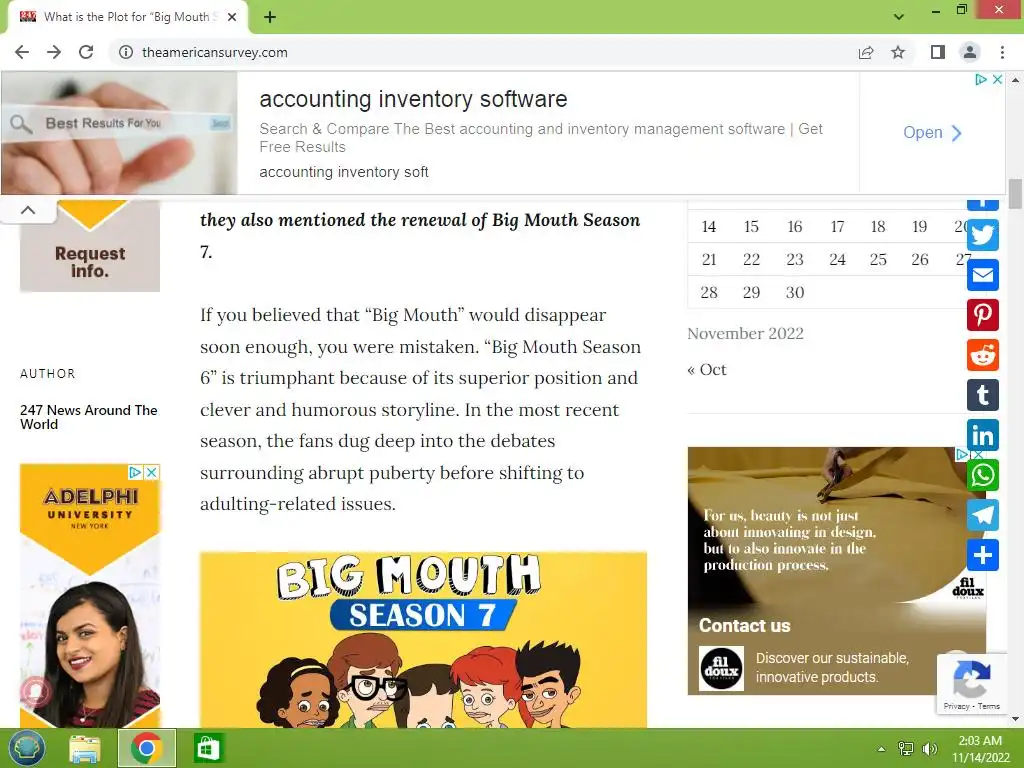Viewport: 1024px width, 768px height.
Task: Close the top accounting software ad
Action: point(997,80)
